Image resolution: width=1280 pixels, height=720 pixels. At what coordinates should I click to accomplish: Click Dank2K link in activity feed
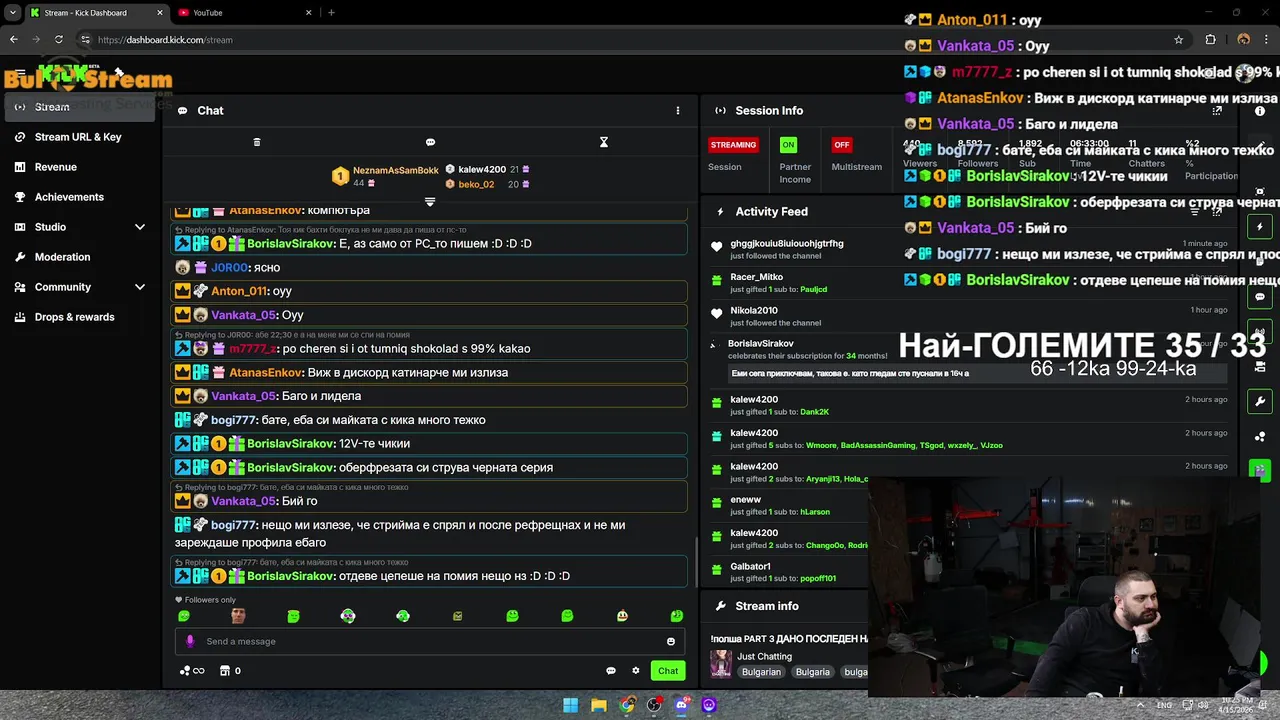coord(814,412)
